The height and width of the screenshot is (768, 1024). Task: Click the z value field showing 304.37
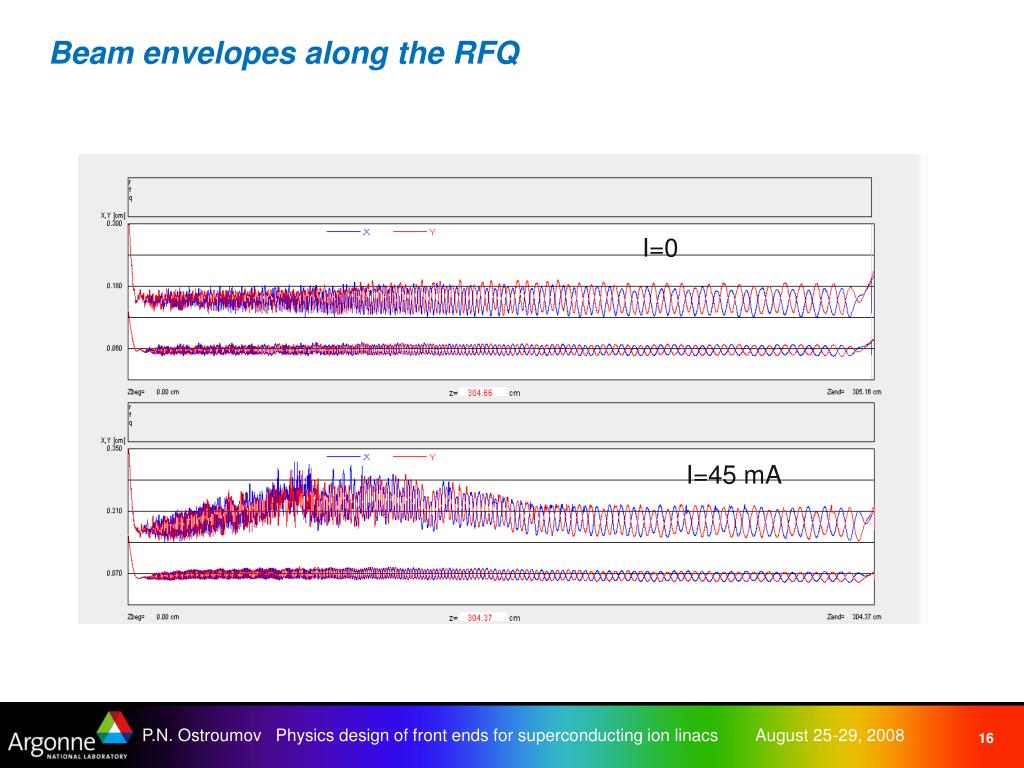[482, 617]
